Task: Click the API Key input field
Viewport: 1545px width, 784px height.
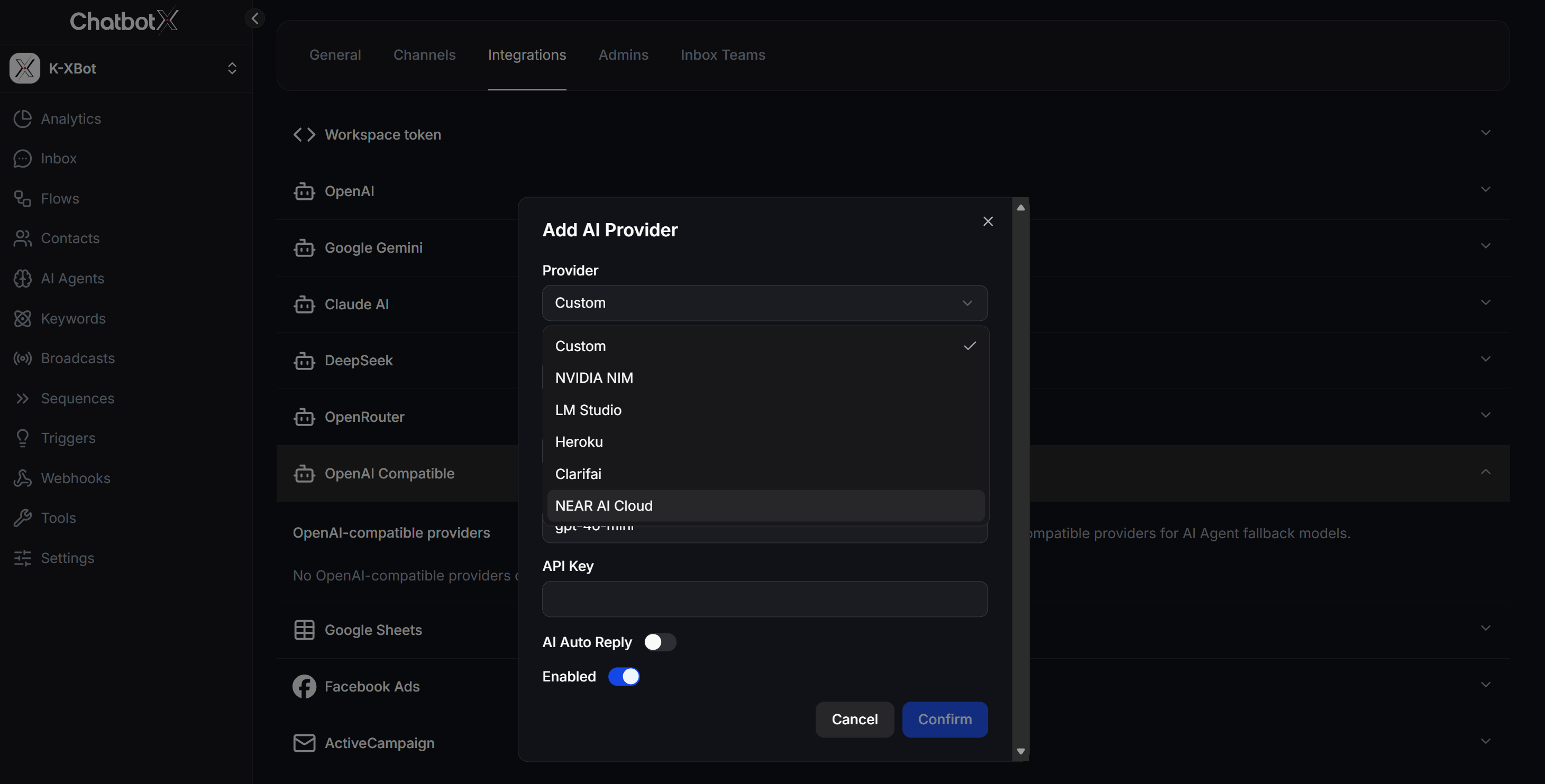Action: coord(765,599)
